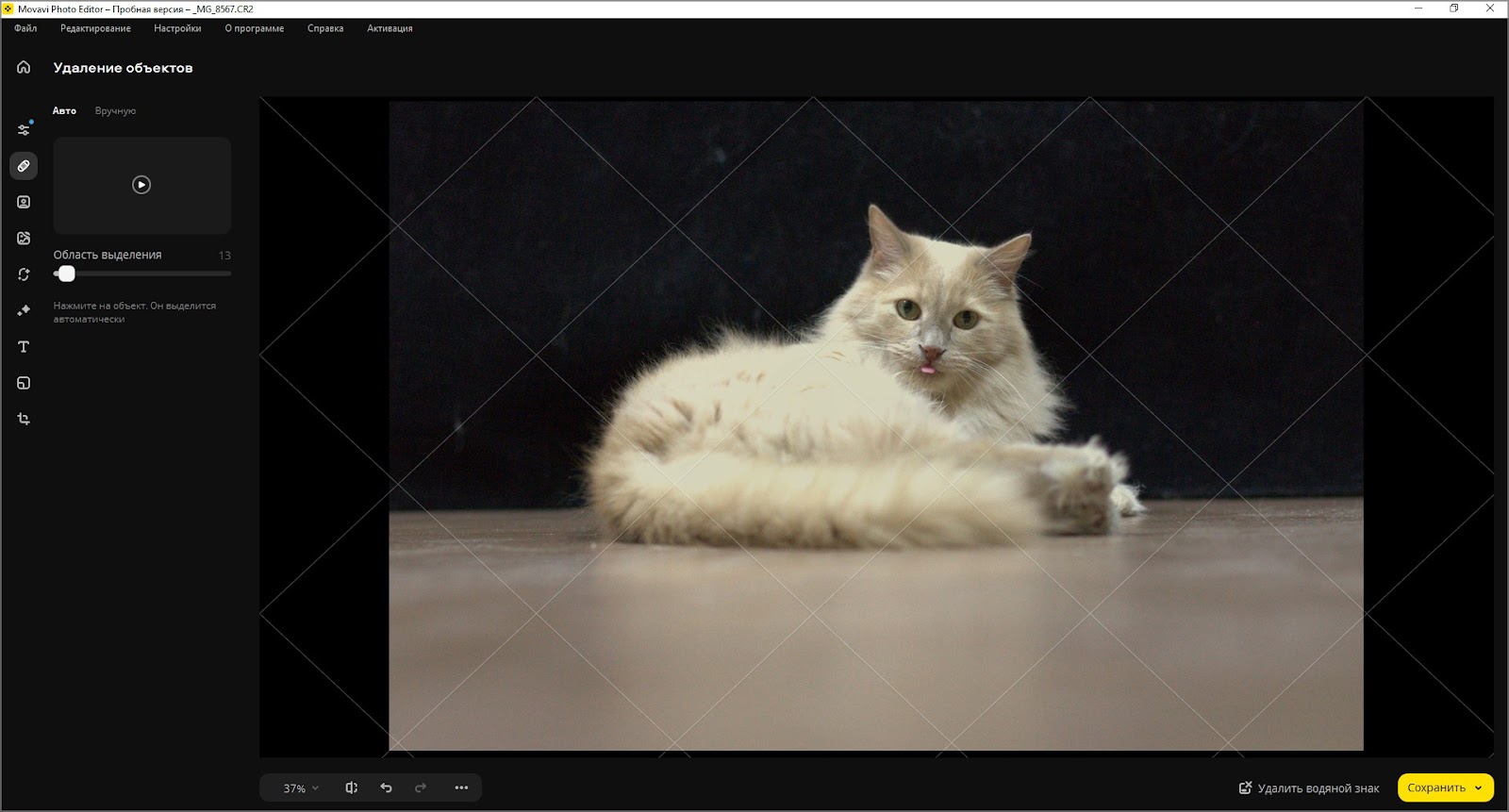Image resolution: width=1509 pixels, height=812 pixels.
Task: Open the background replacement tool
Action: click(x=24, y=239)
